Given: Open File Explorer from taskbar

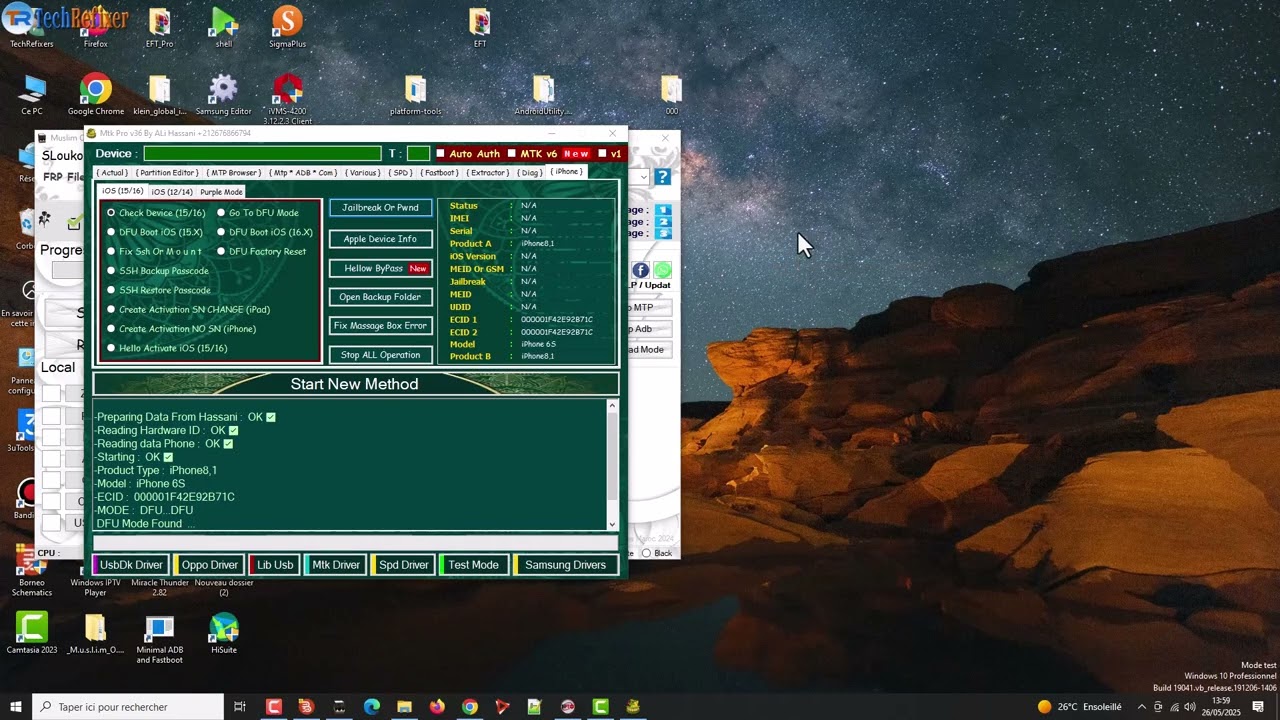Looking at the screenshot, I should tap(404, 707).
